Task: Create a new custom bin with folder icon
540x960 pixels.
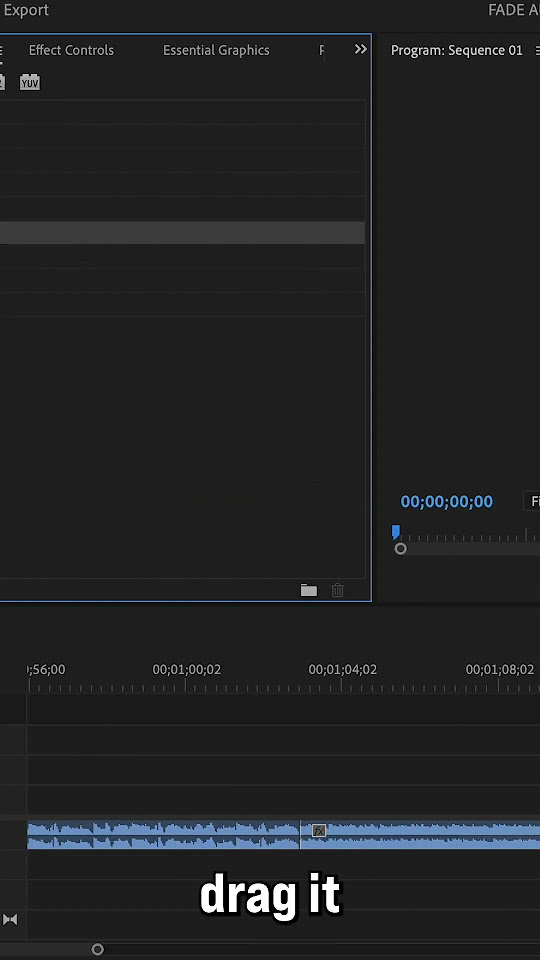Action: (x=309, y=590)
